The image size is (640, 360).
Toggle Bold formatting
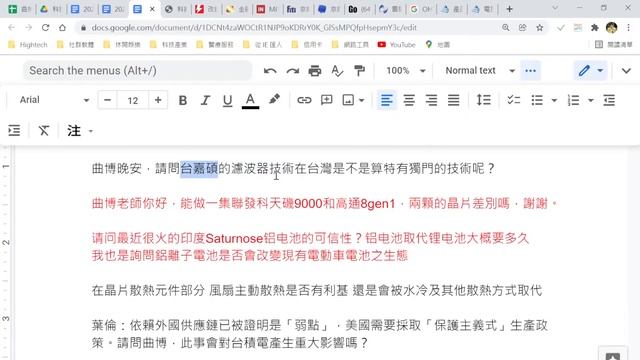click(183, 100)
